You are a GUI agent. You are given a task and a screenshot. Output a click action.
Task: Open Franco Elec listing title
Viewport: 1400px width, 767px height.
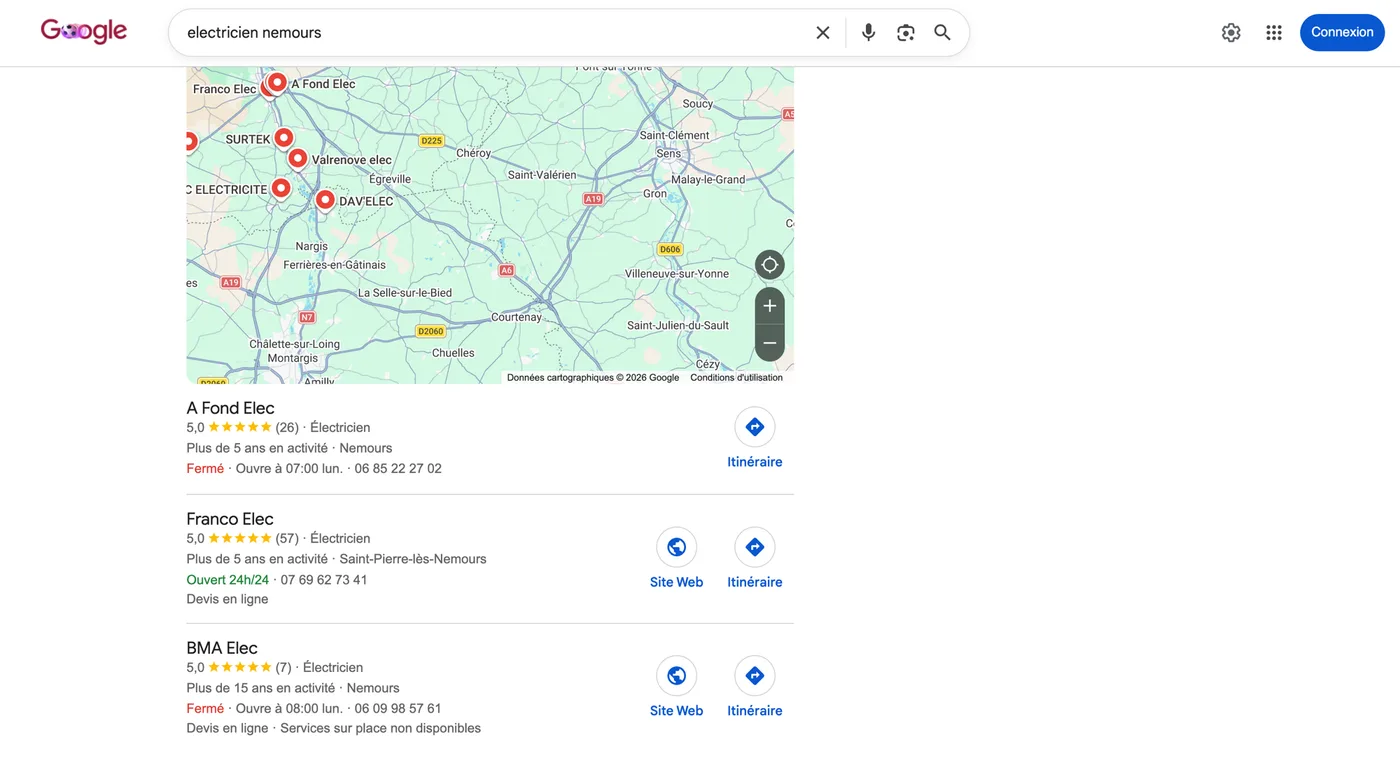(x=230, y=519)
